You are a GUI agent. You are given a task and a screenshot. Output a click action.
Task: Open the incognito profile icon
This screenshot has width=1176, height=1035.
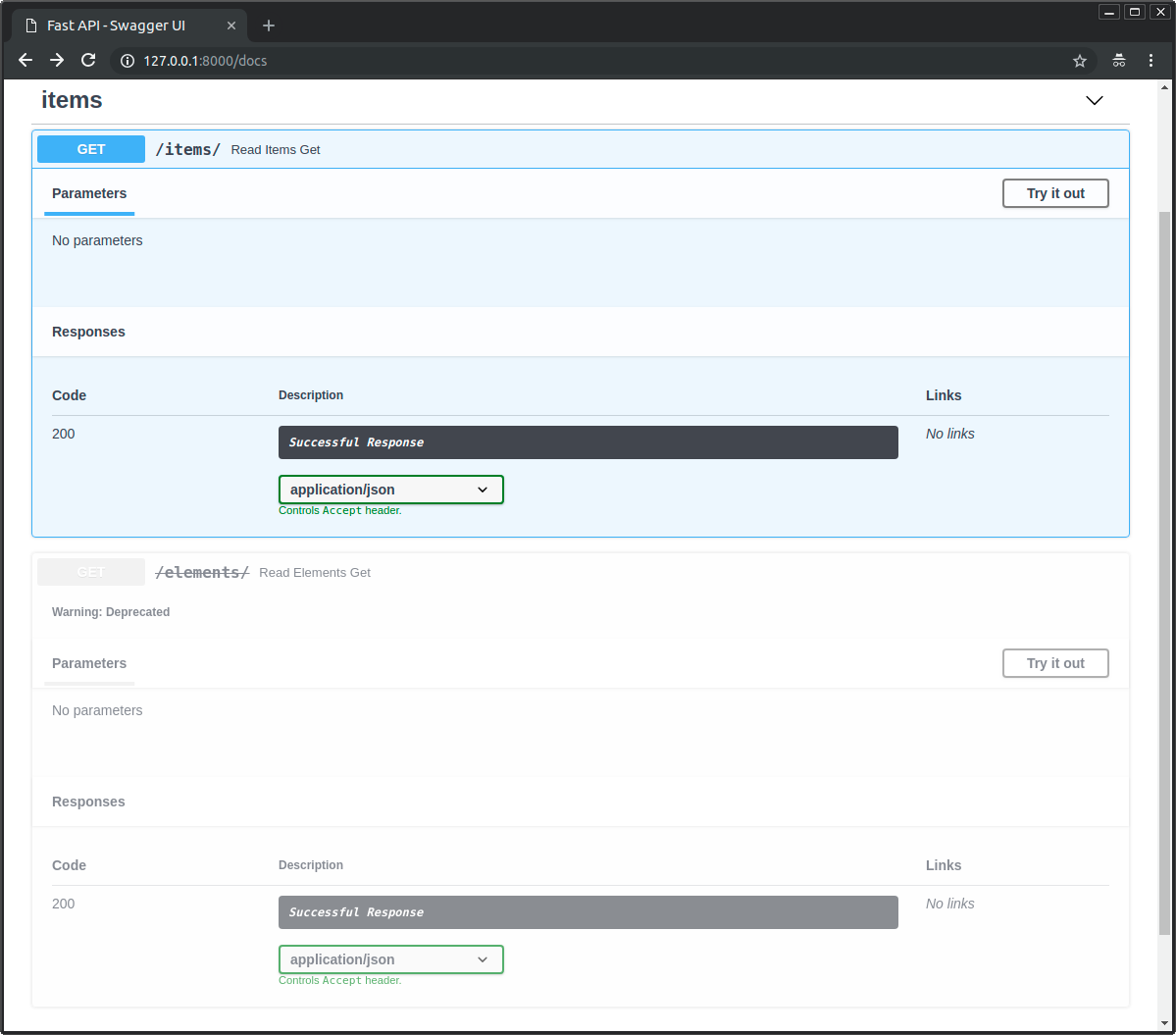[1118, 61]
